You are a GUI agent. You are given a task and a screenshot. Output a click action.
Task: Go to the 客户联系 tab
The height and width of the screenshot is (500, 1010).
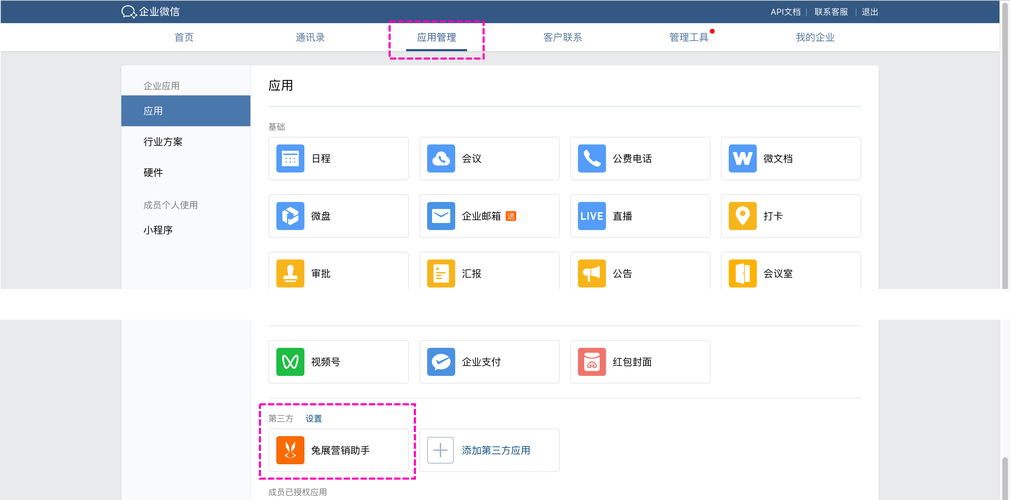tap(562, 37)
